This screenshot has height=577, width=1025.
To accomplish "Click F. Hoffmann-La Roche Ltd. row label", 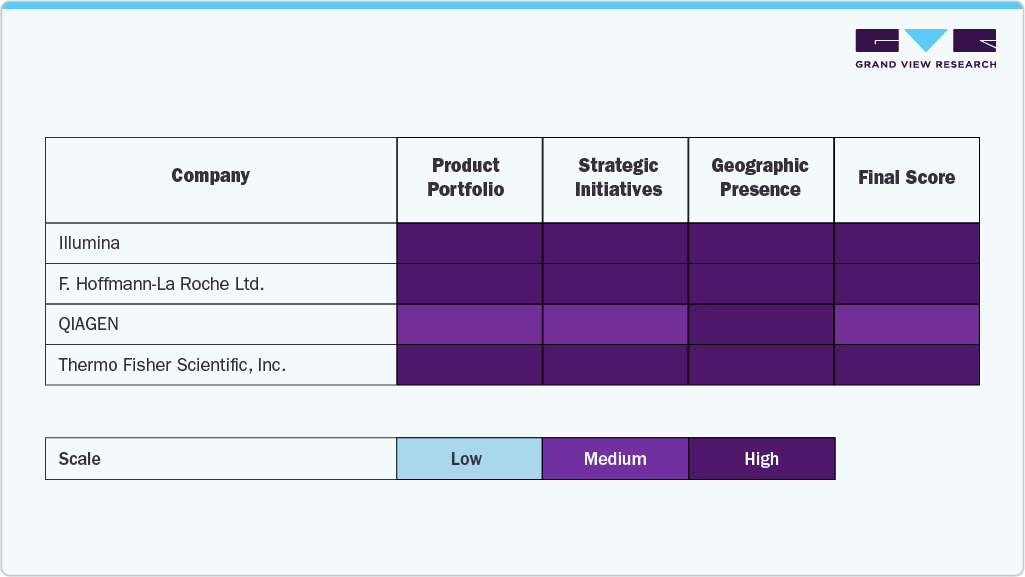I will coord(161,284).
